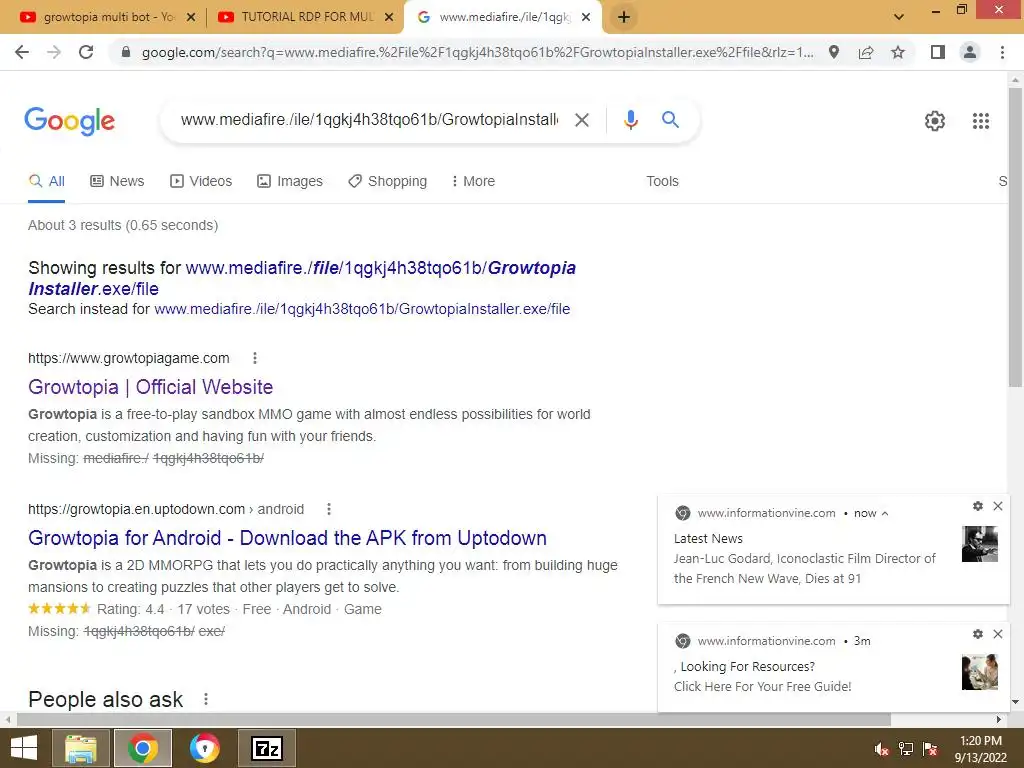
Task: Click the growtopiagame.com URL text
Action: 129,358
